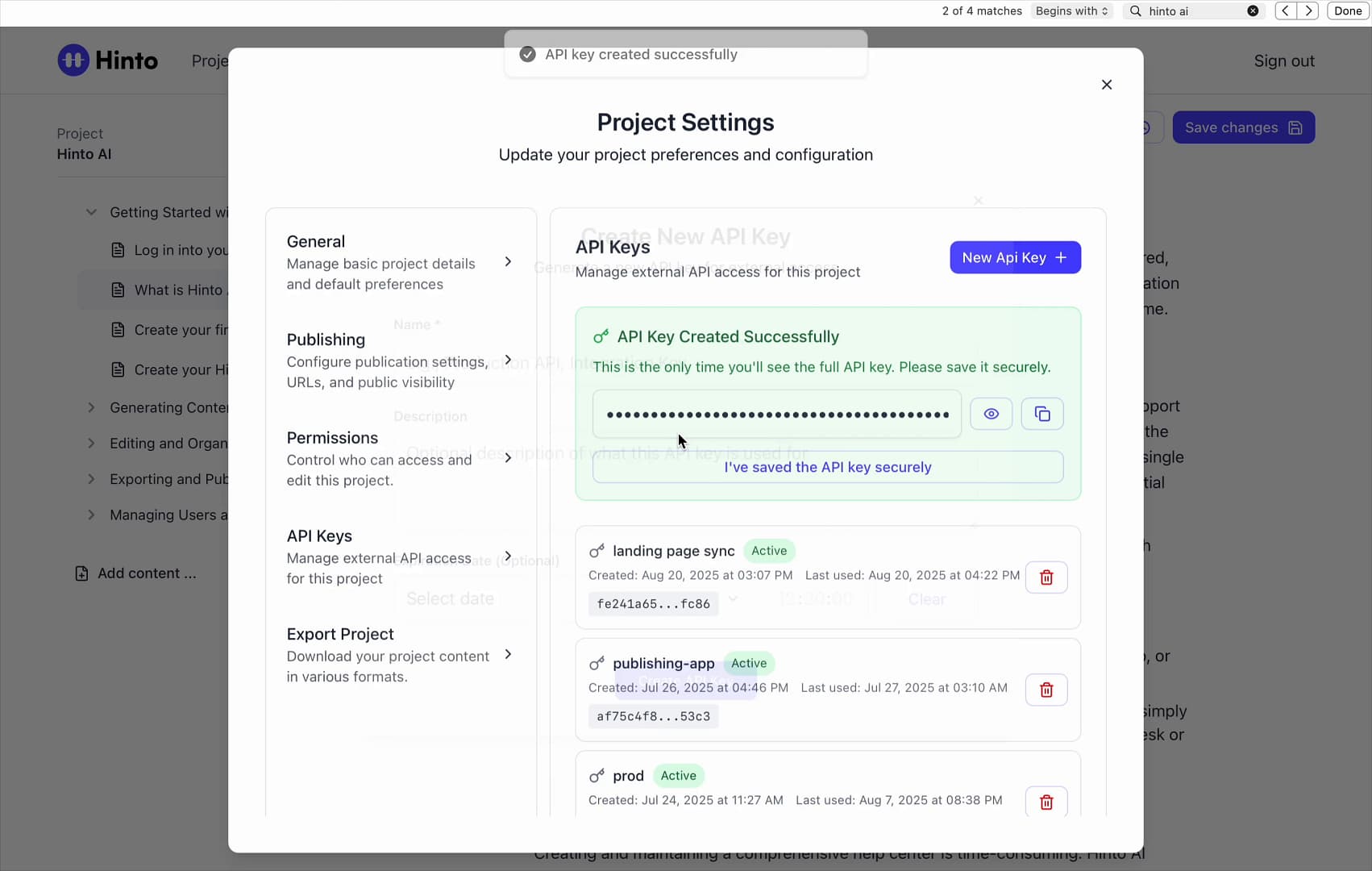Confirm I've saved the API key securely

828,467
